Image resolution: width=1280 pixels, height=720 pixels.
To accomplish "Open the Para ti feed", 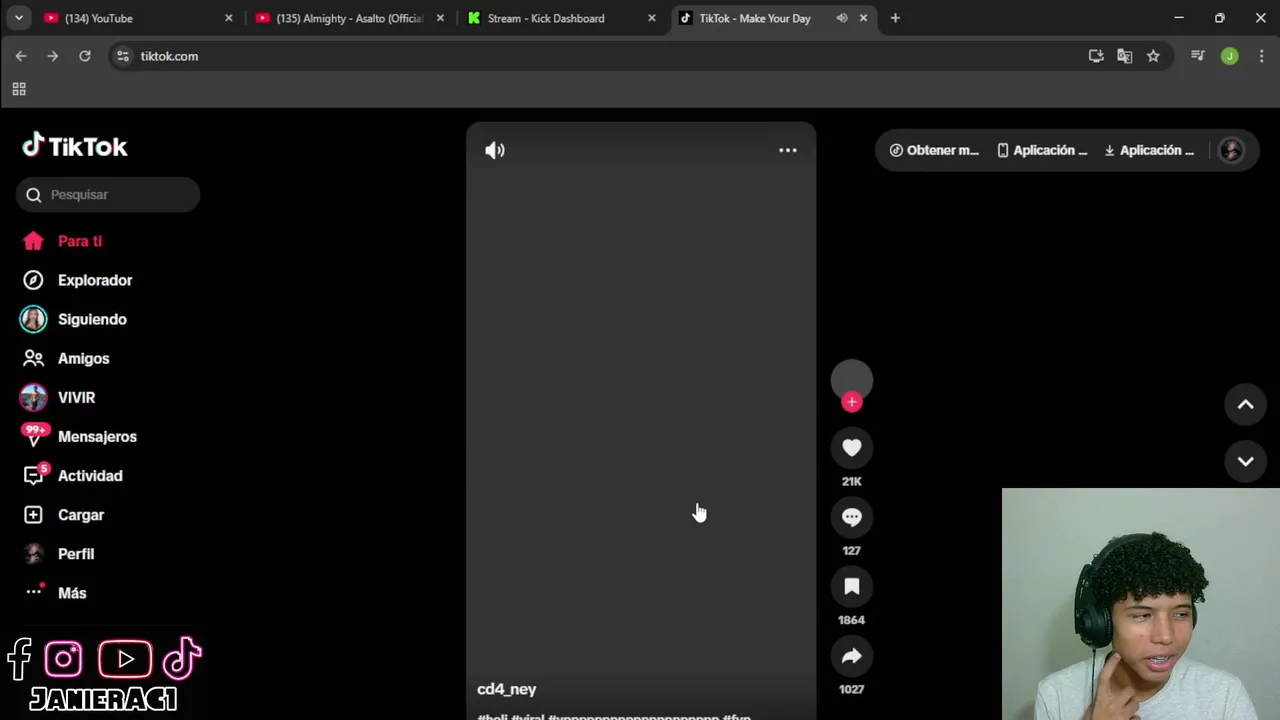I will [62, 241].
